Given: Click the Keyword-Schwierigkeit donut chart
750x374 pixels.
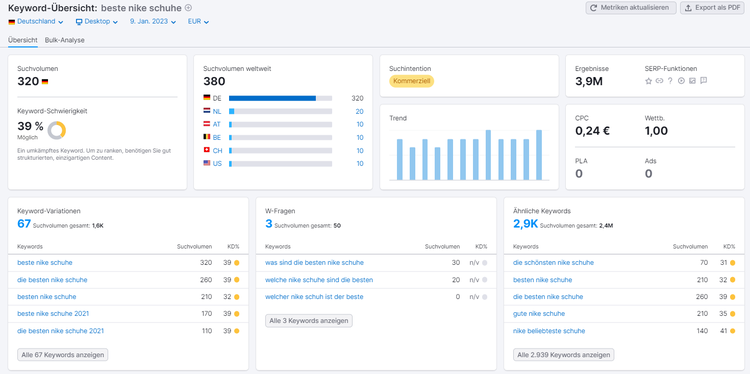Looking at the screenshot, I should (56, 130).
